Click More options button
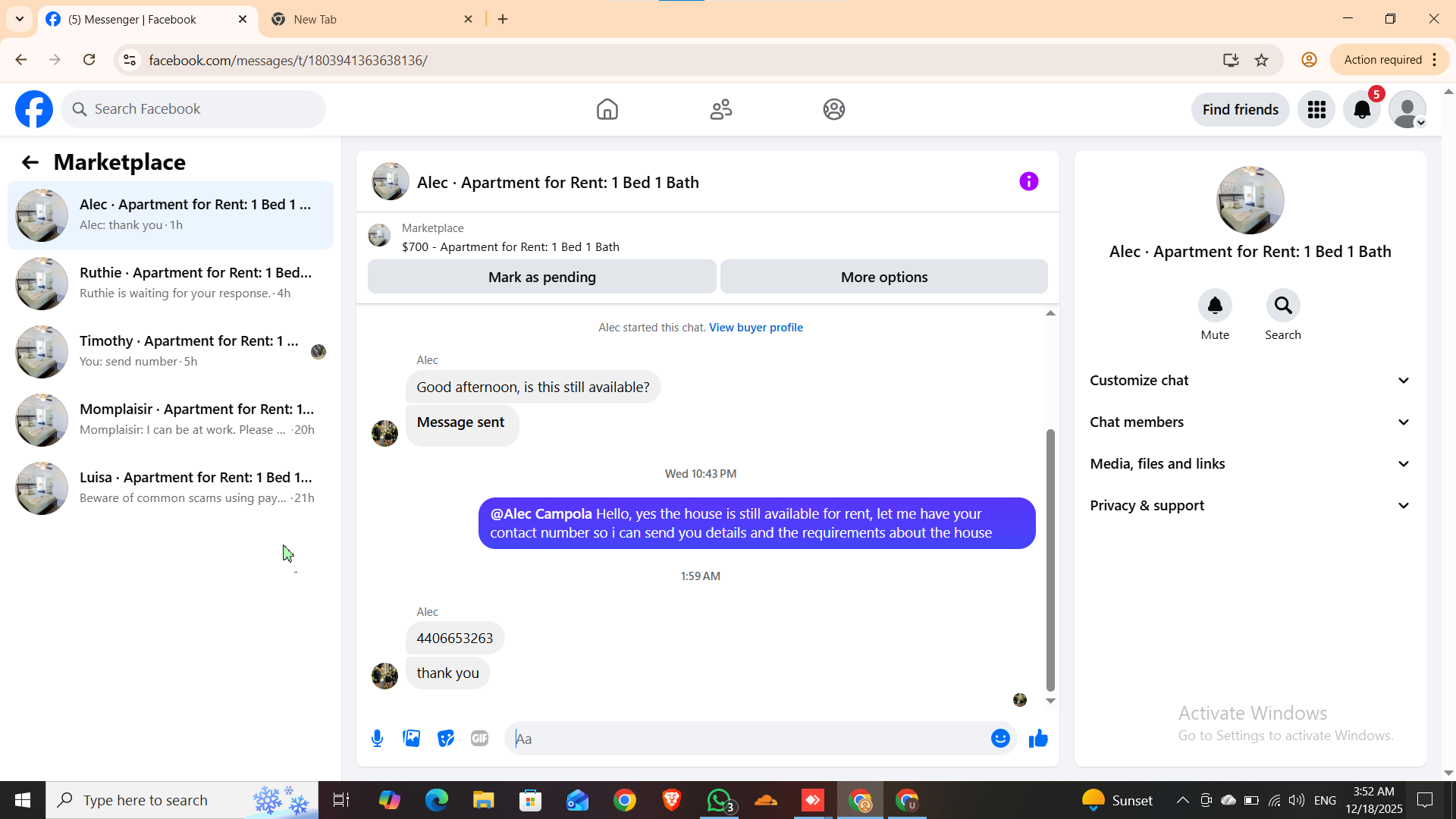The height and width of the screenshot is (819, 1456). click(884, 277)
